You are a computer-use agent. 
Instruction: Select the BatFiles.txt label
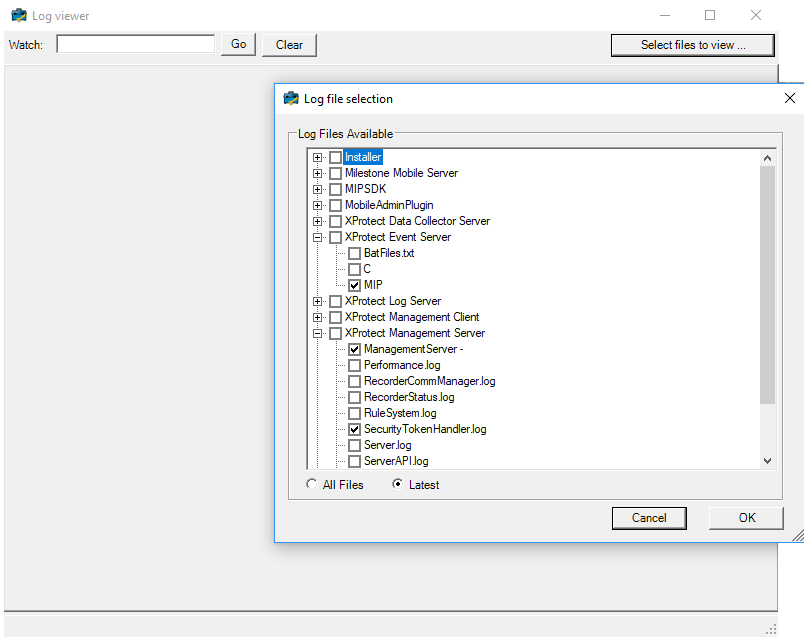(389, 253)
